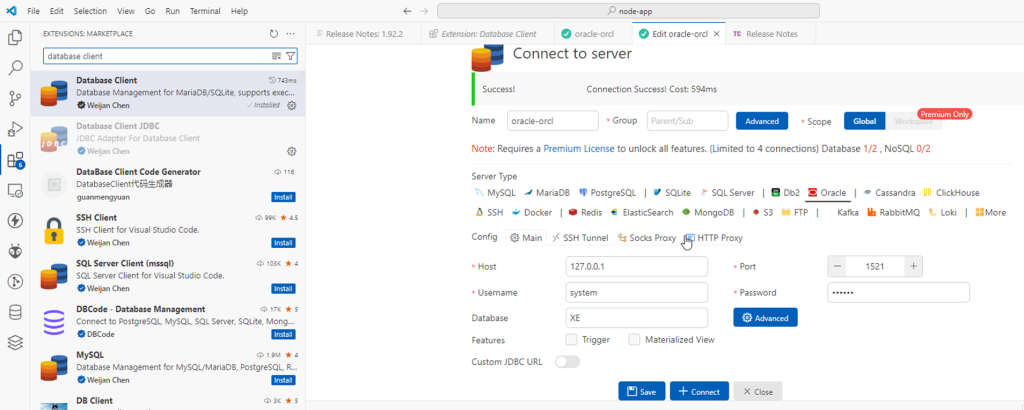Open Source Control view icon
Viewport: 1024px width, 410px height.
click(15, 98)
